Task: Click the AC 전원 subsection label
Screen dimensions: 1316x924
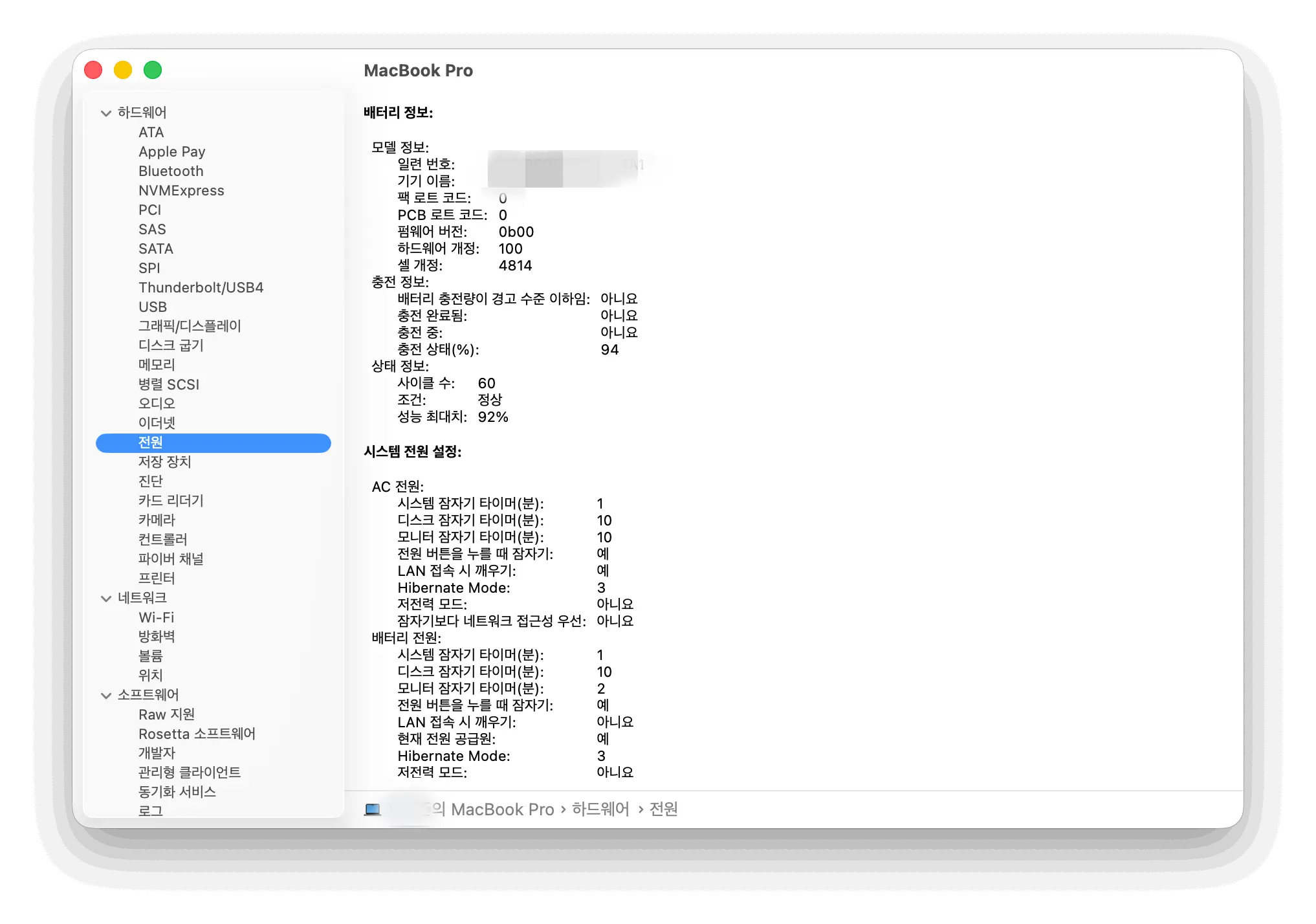Action: (398, 487)
